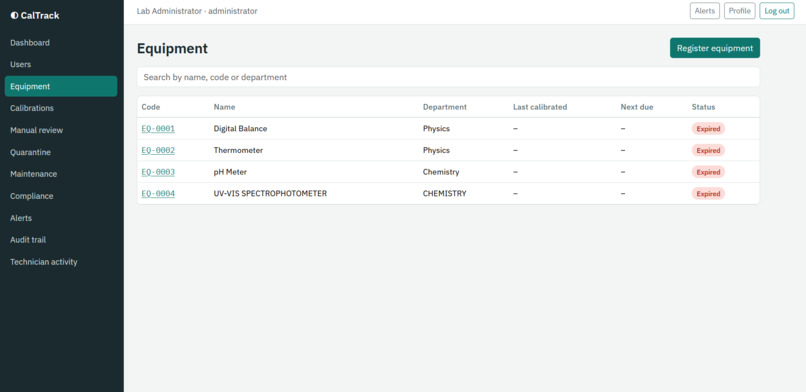Click Physics department in Thermometer row
This screenshot has width=806, height=392.
(x=436, y=150)
